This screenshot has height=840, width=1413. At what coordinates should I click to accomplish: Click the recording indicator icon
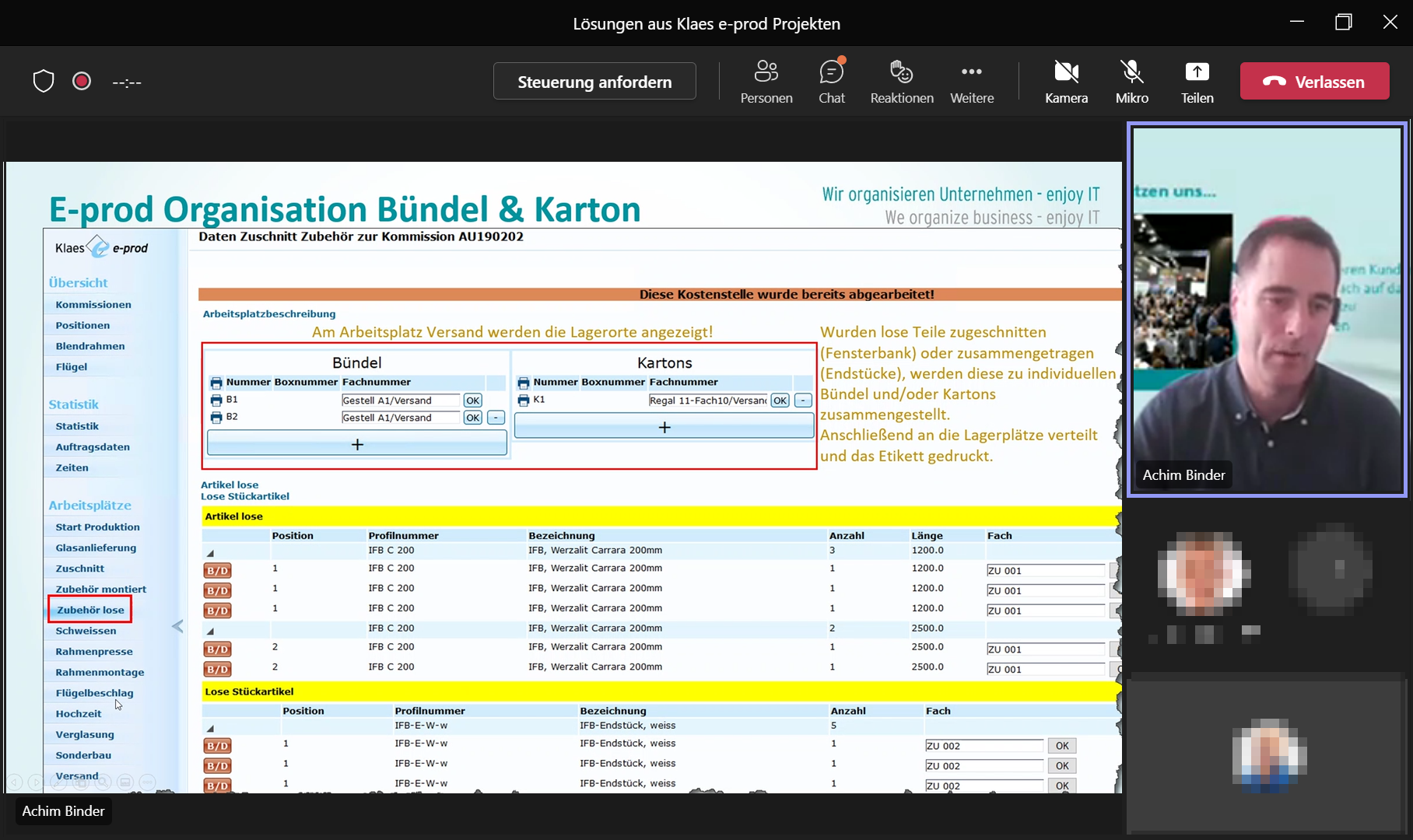coord(82,81)
